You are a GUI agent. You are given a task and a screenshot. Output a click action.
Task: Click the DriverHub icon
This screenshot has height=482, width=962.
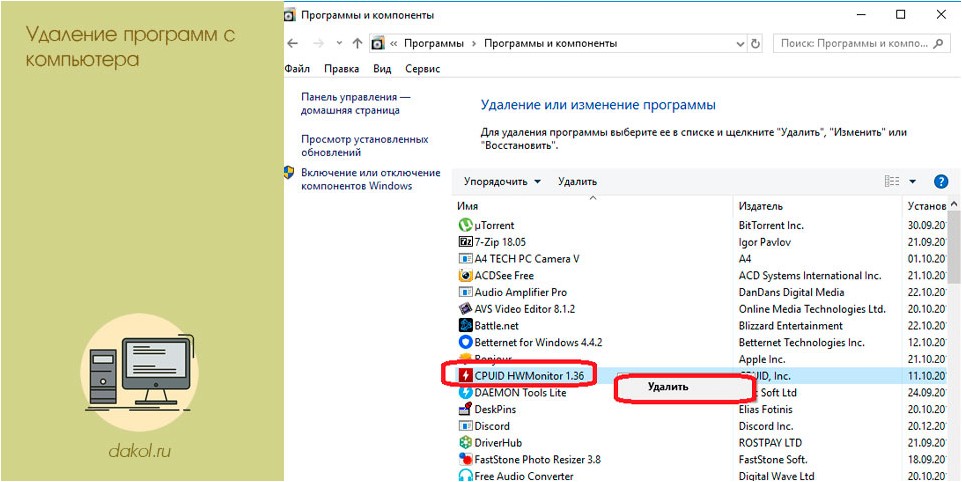[x=465, y=442]
